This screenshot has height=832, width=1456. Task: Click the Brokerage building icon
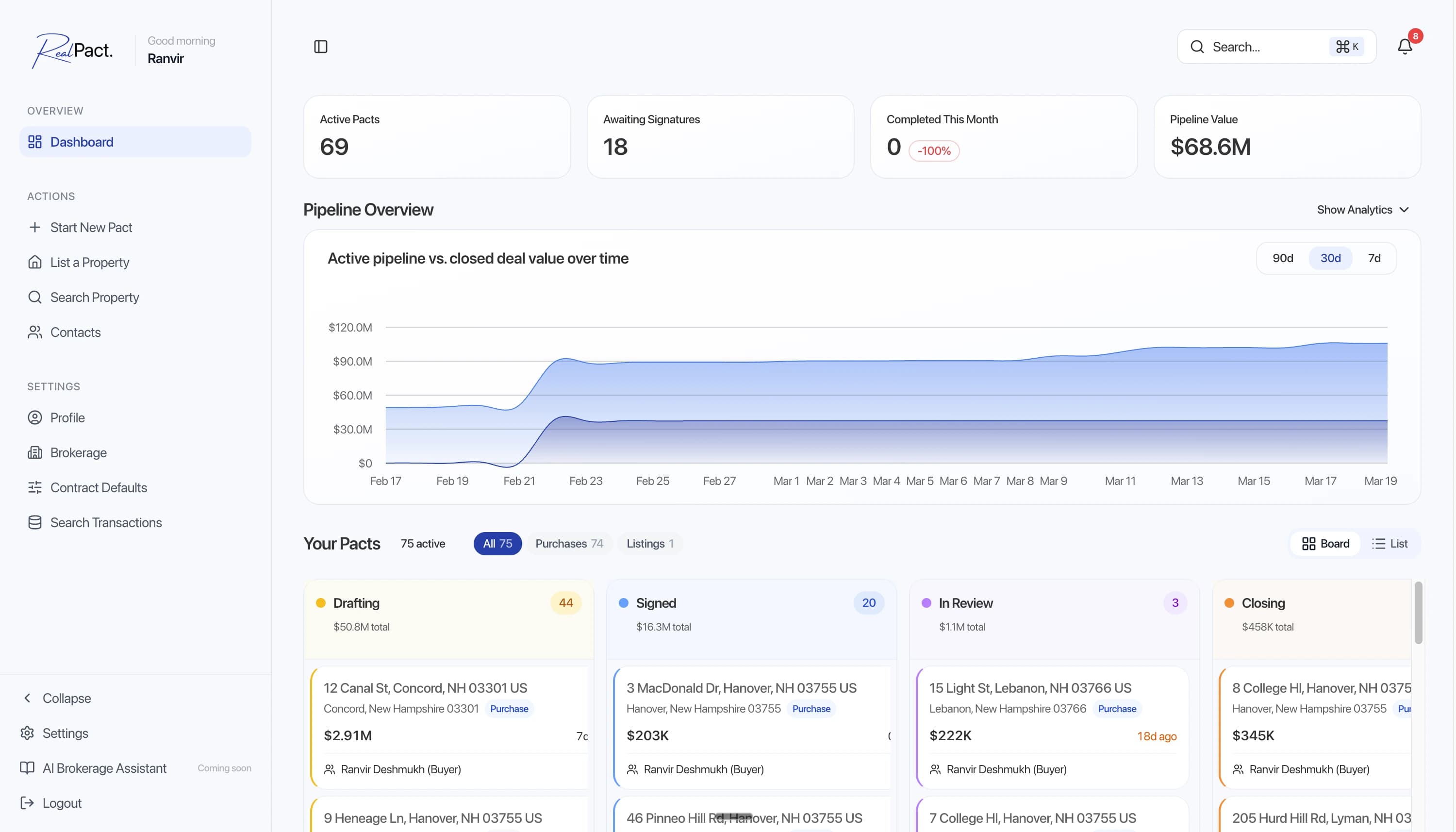tap(35, 452)
